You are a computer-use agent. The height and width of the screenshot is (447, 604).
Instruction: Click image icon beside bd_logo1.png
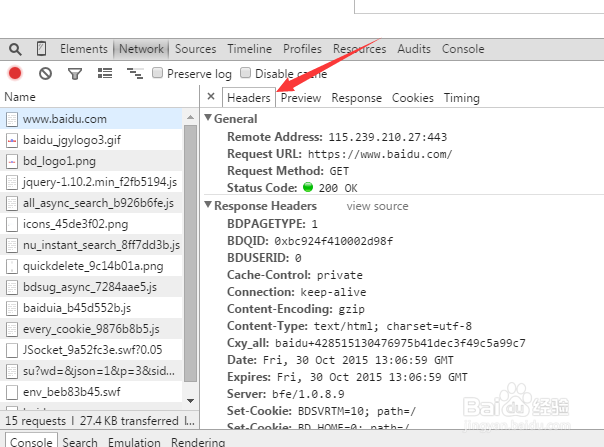click(12, 161)
